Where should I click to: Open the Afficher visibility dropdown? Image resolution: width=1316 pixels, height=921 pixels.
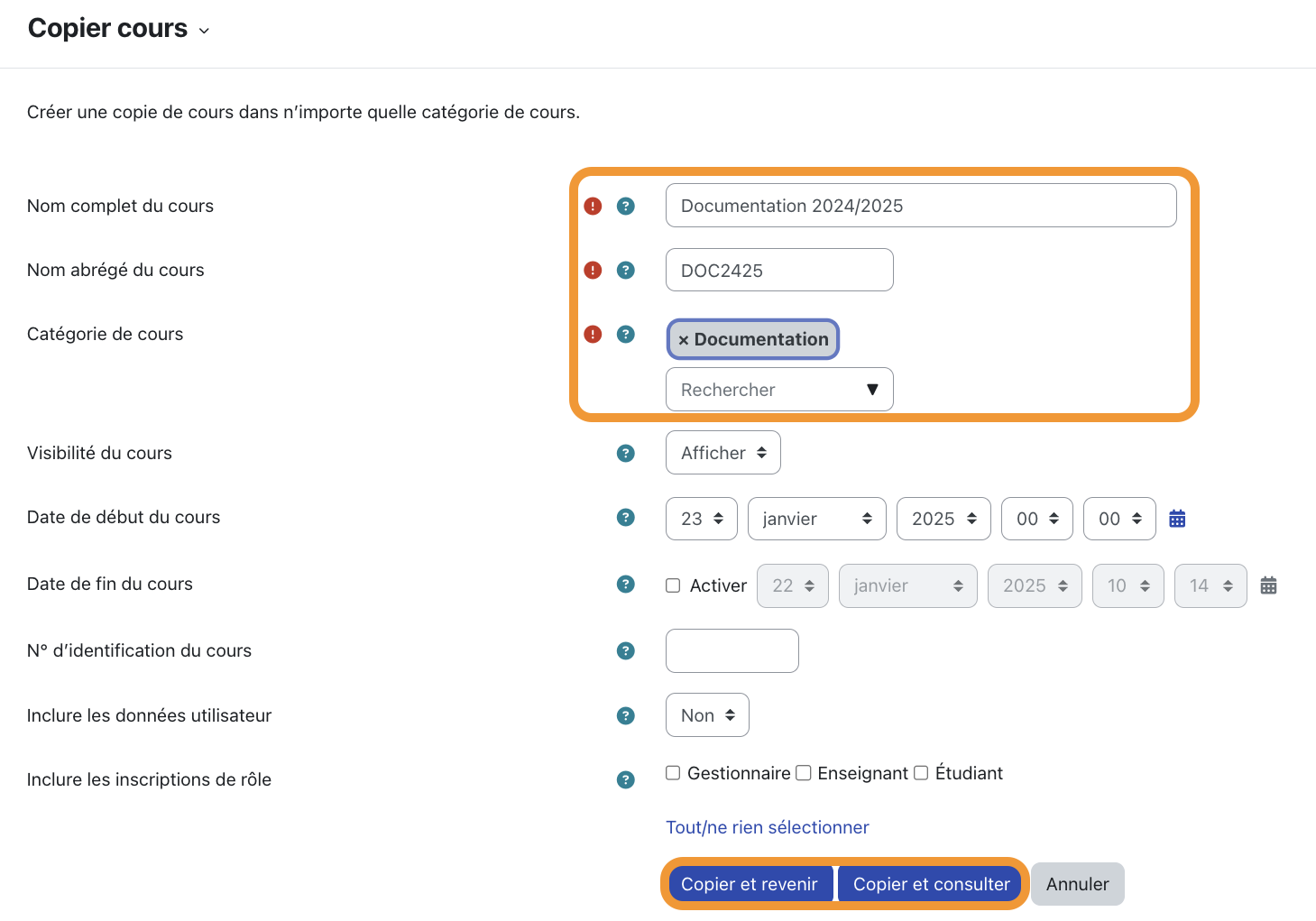(723, 453)
